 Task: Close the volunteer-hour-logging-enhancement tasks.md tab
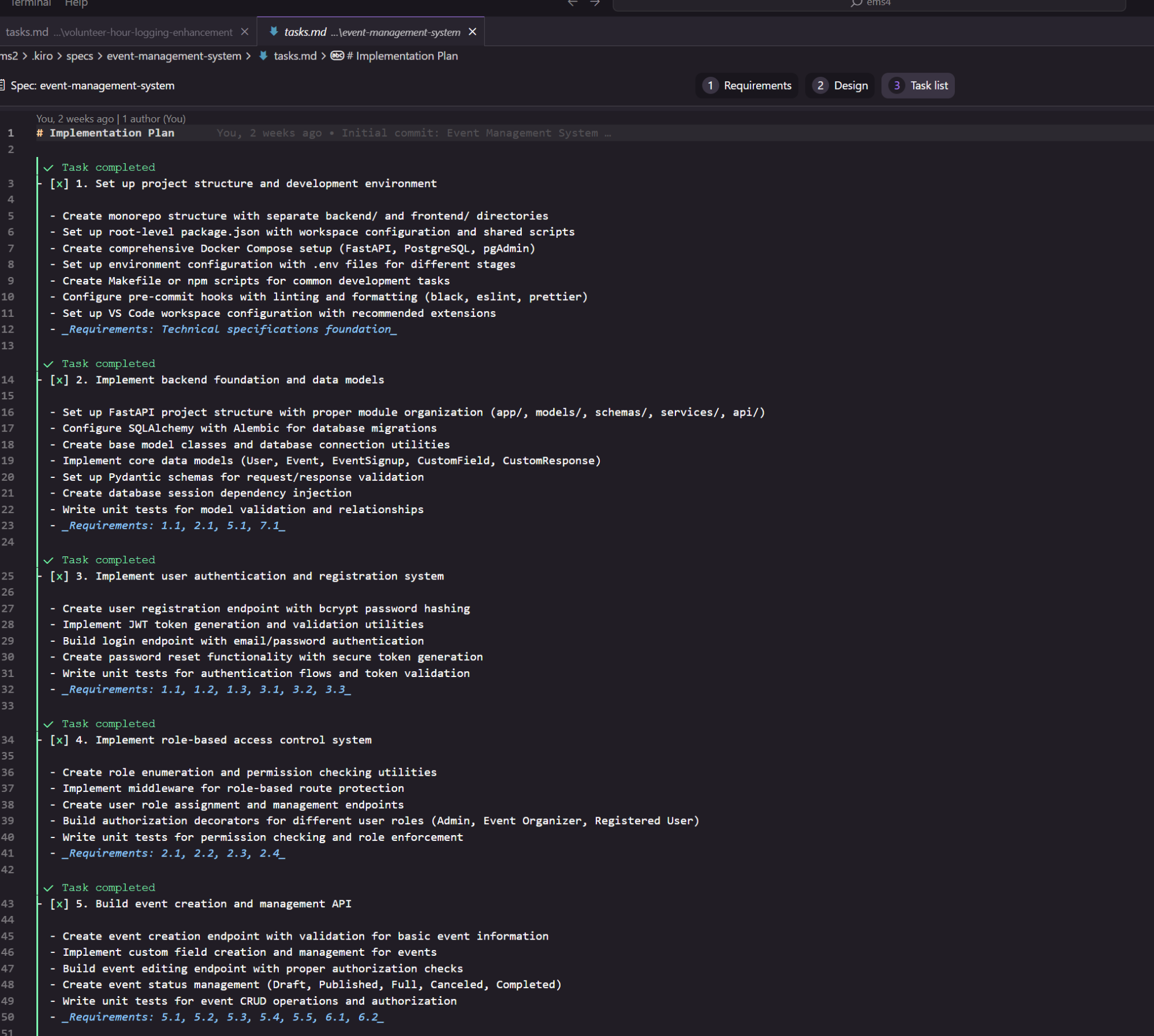[x=245, y=32]
